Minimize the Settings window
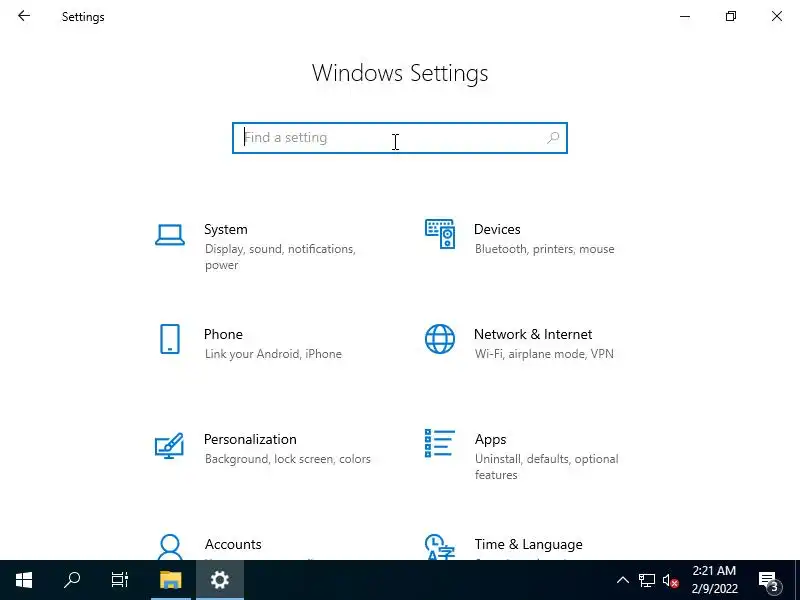The image size is (800, 600). click(685, 16)
